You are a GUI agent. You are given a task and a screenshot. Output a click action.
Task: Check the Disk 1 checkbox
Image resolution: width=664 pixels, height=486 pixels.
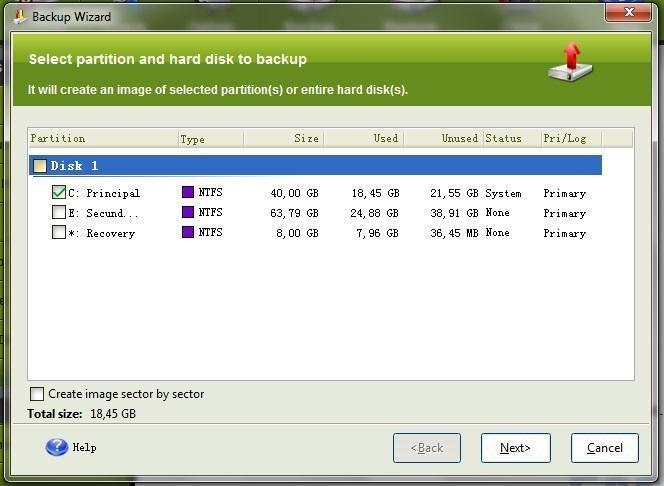click(x=40, y=166)
